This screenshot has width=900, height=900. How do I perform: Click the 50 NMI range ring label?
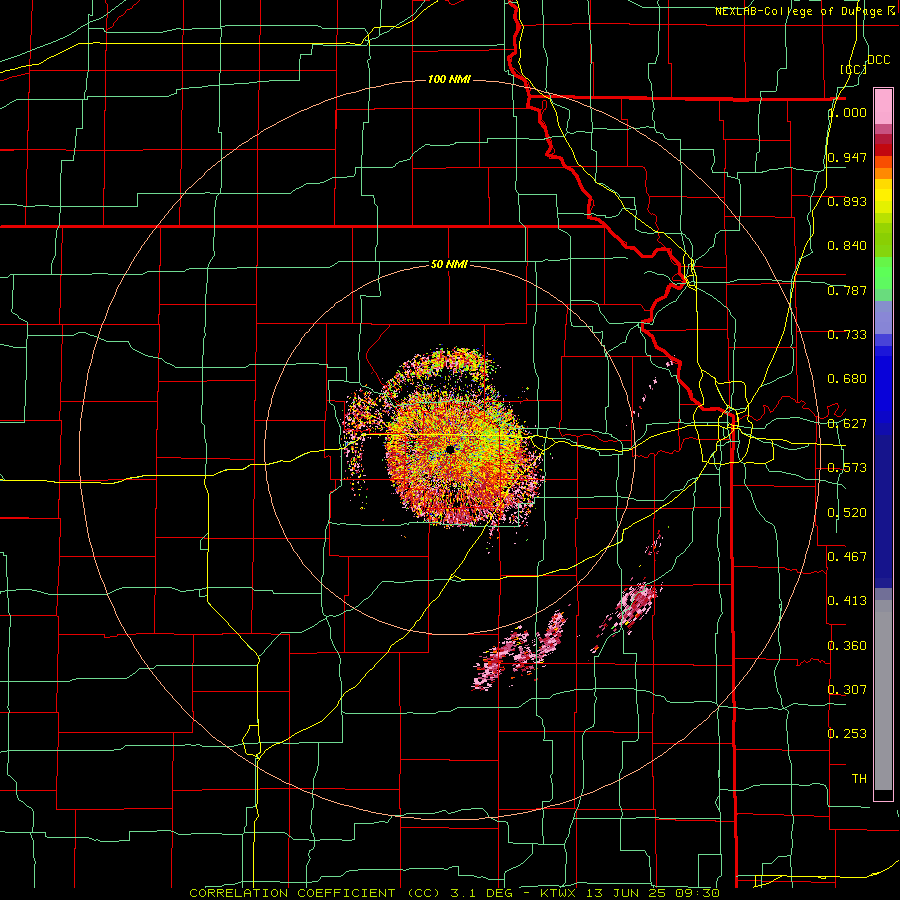point(449,264)
